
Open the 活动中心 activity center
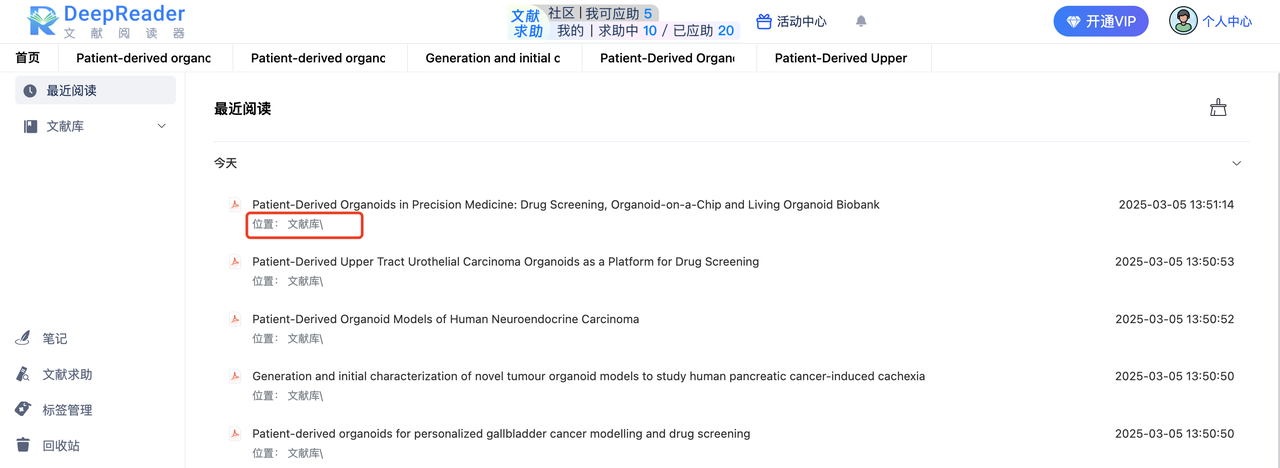791,21
